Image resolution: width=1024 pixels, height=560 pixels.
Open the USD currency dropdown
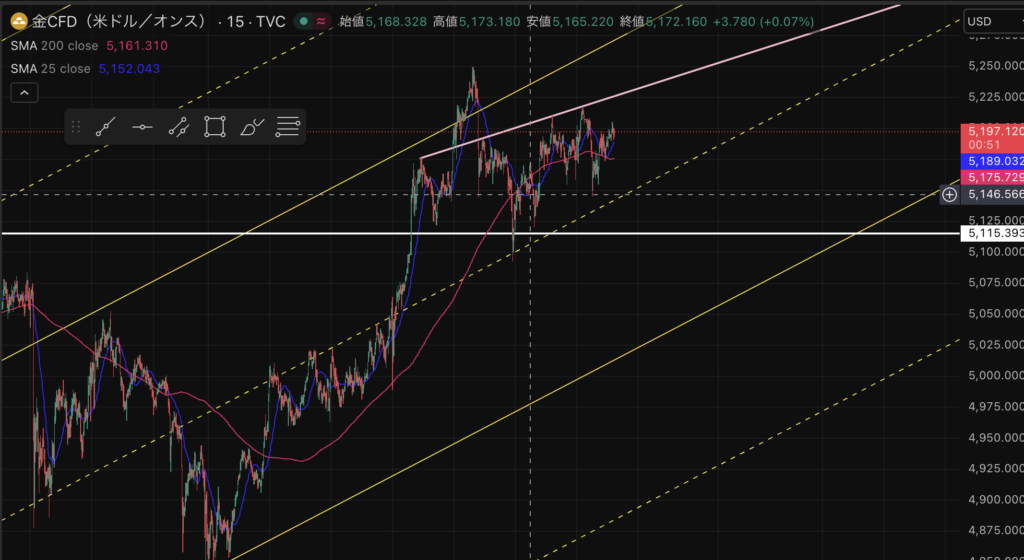pyautogui.click(x=990, y=21)
